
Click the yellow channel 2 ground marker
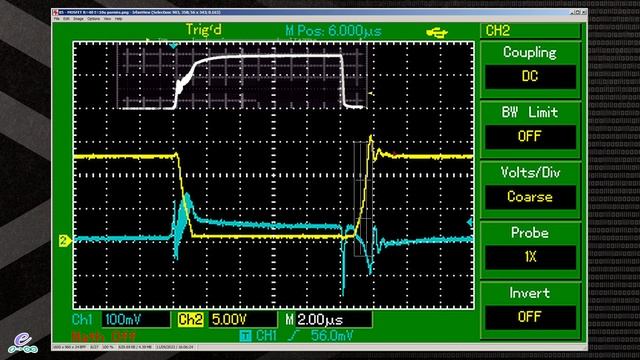[64, 241]
